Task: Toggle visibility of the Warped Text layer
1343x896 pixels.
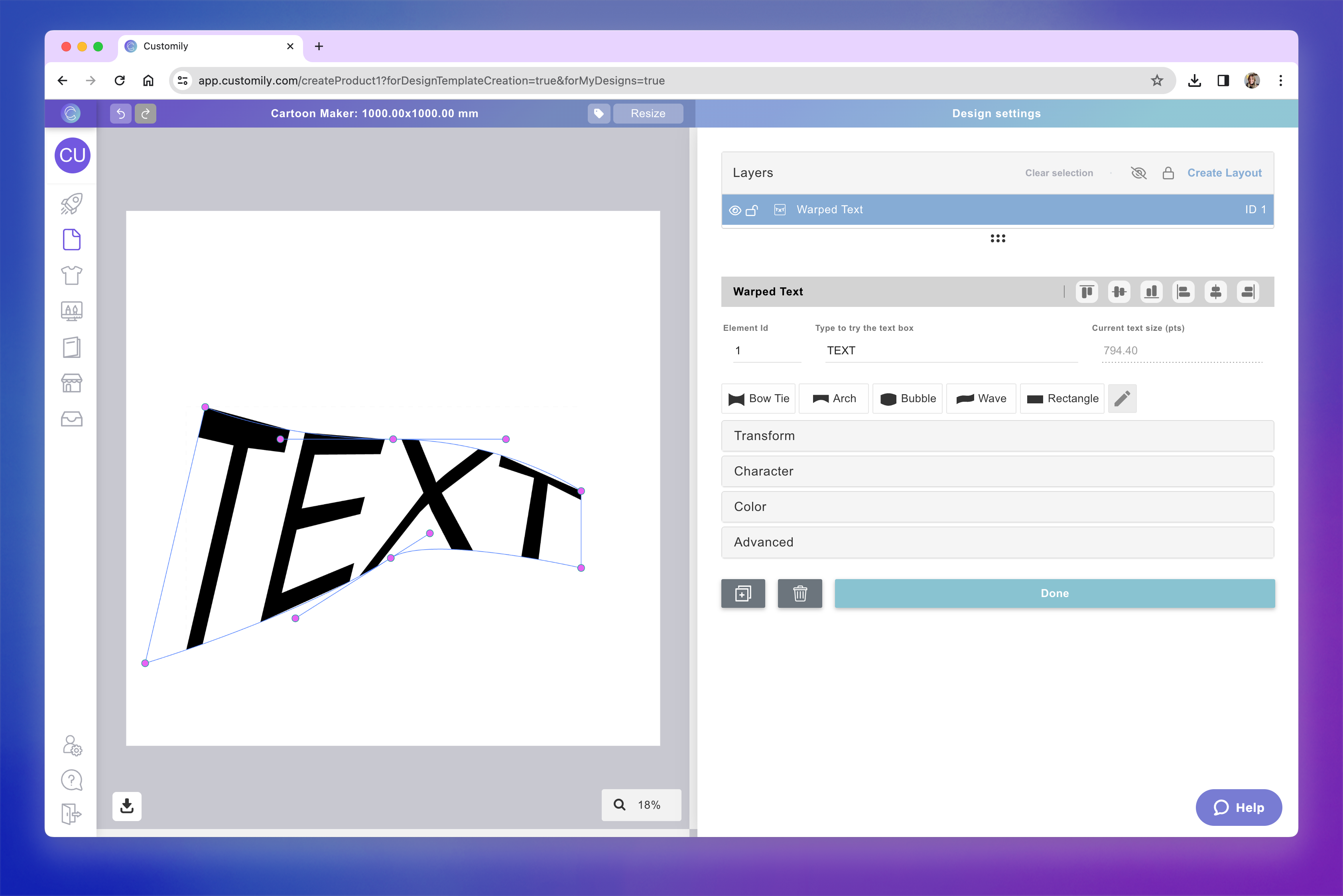Action: [x=735, y=210]
